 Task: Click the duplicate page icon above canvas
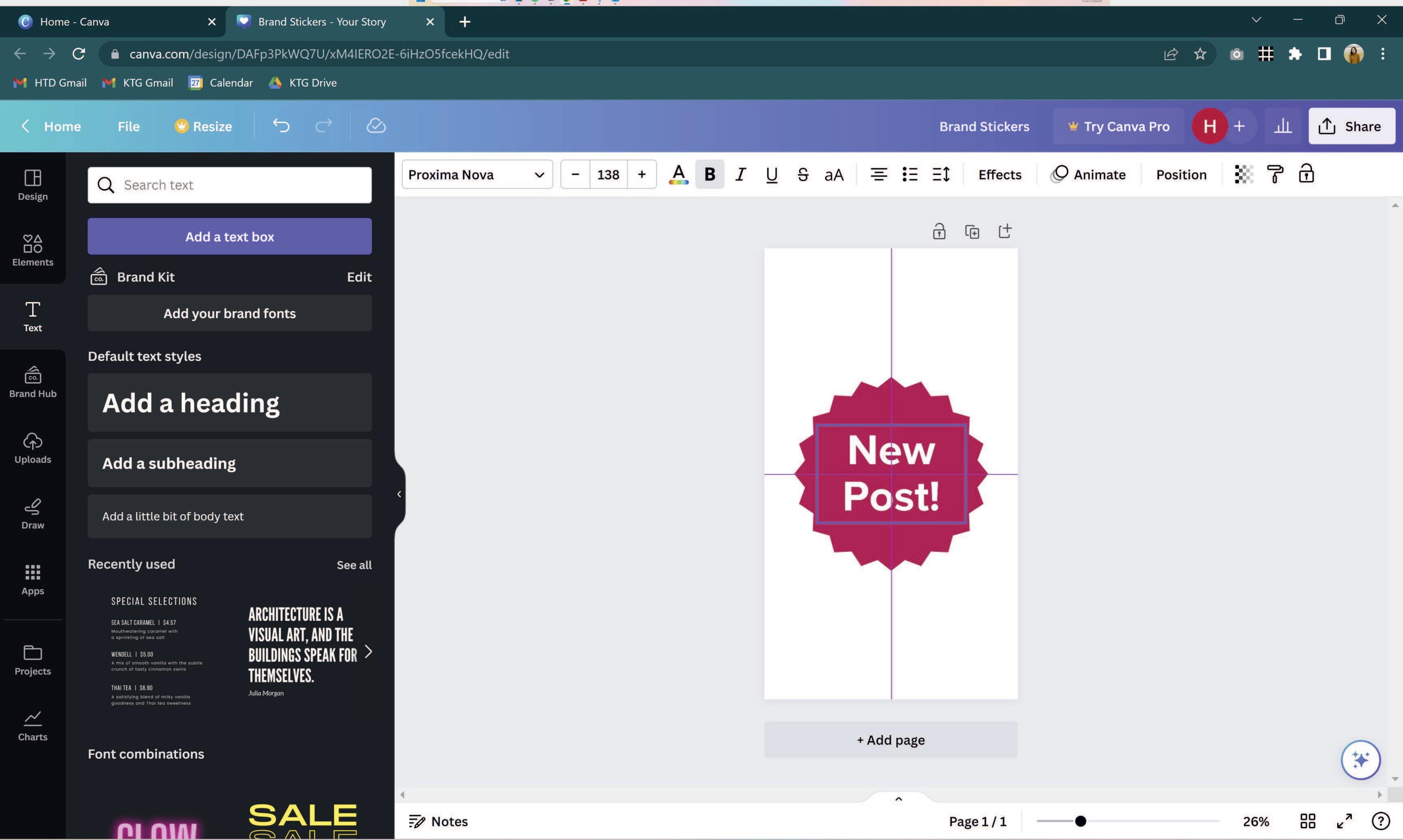[x=971, y=232]
